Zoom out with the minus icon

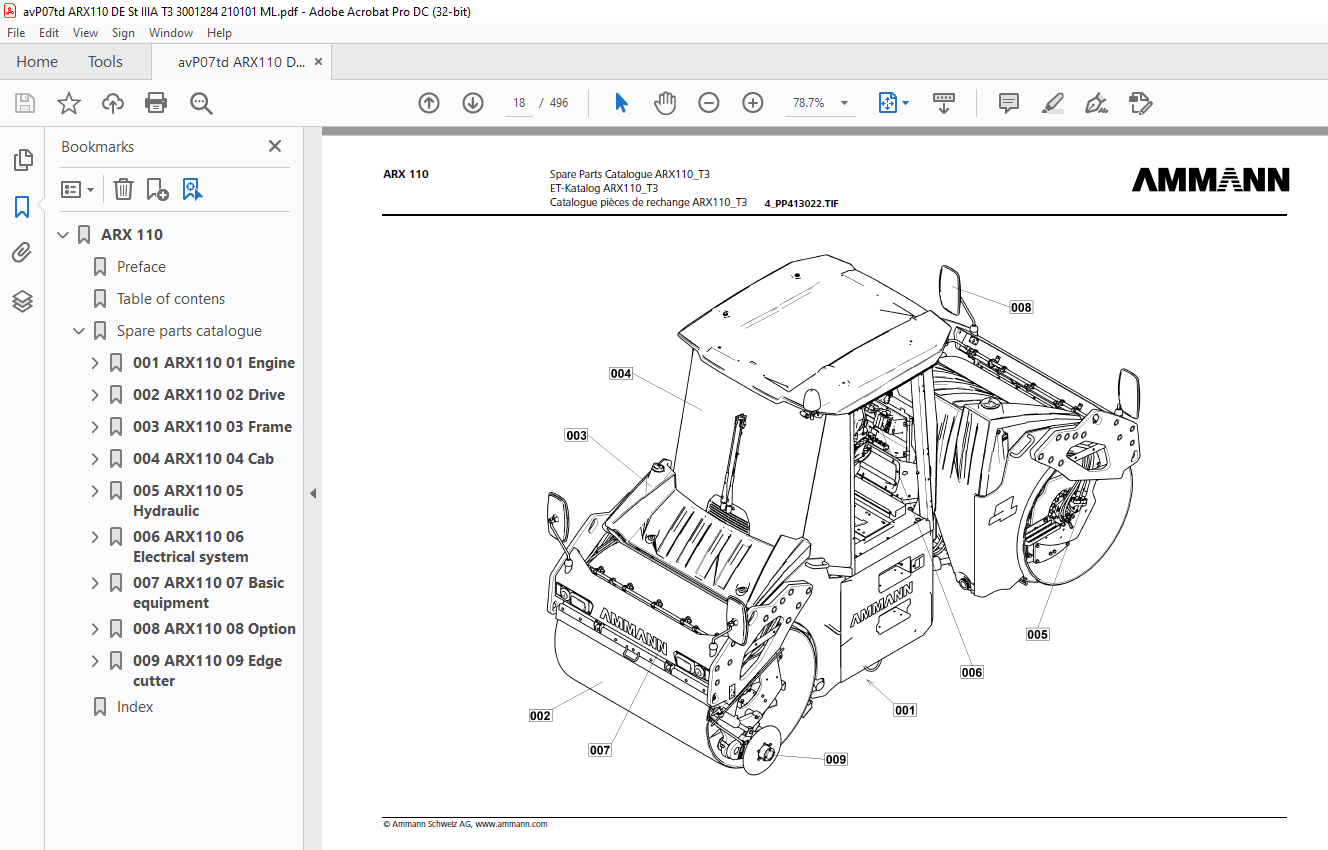click(709, 103)
